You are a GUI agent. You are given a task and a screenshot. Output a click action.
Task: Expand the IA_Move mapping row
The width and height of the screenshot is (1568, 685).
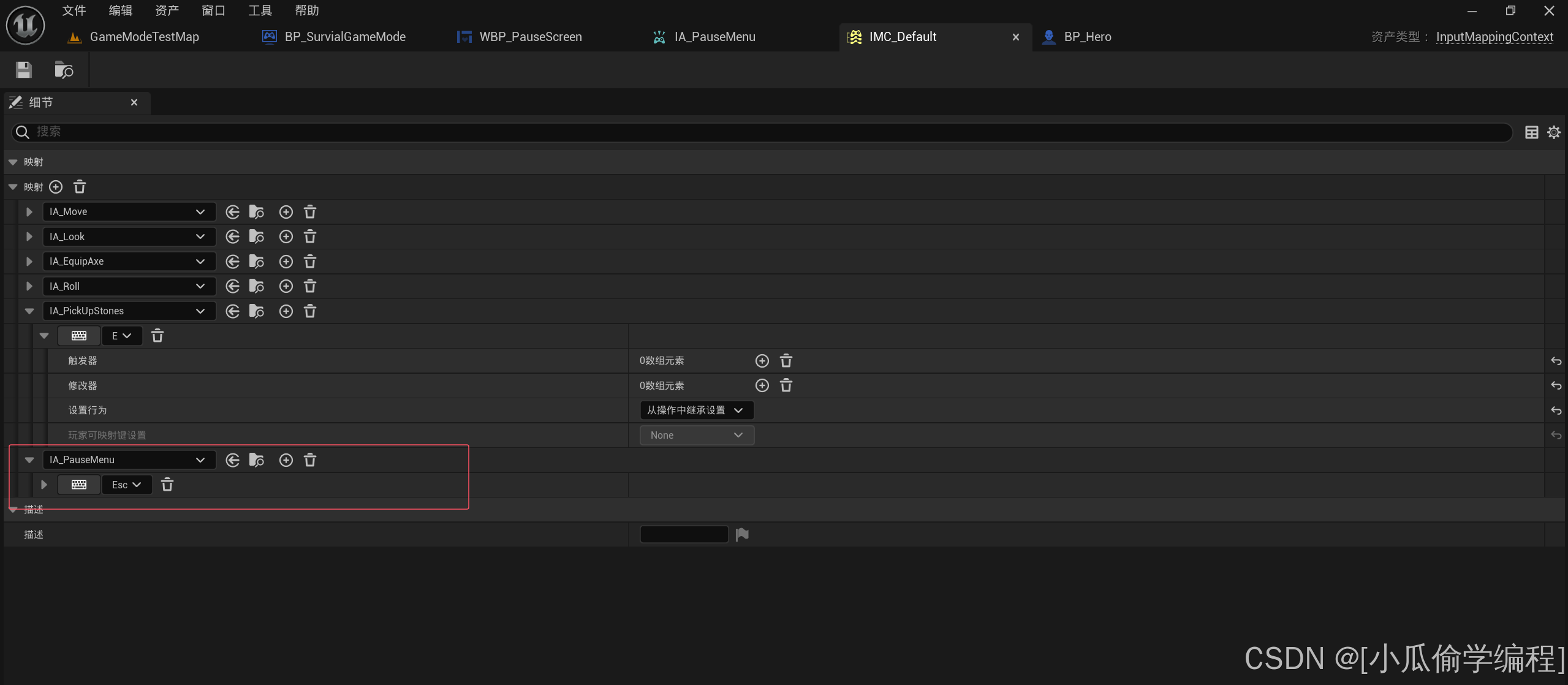pos(29,212)
